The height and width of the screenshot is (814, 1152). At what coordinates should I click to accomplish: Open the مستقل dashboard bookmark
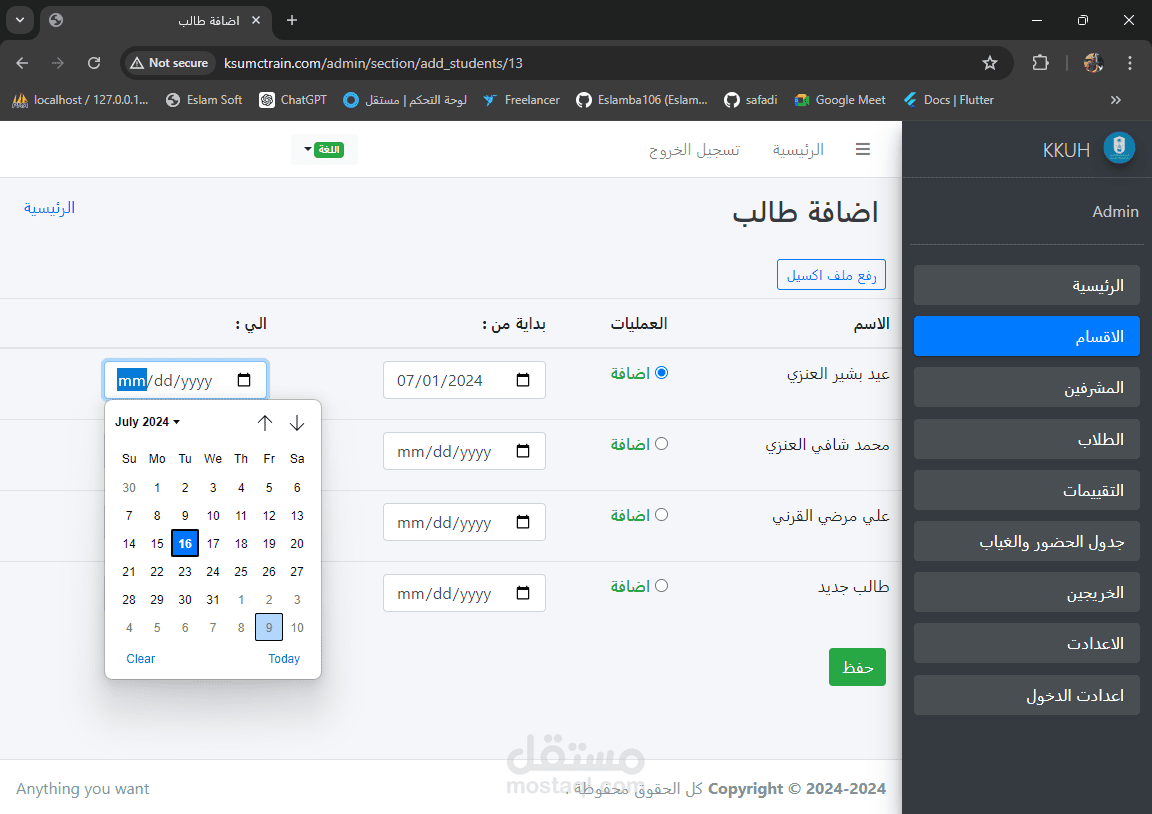[404, 100]
